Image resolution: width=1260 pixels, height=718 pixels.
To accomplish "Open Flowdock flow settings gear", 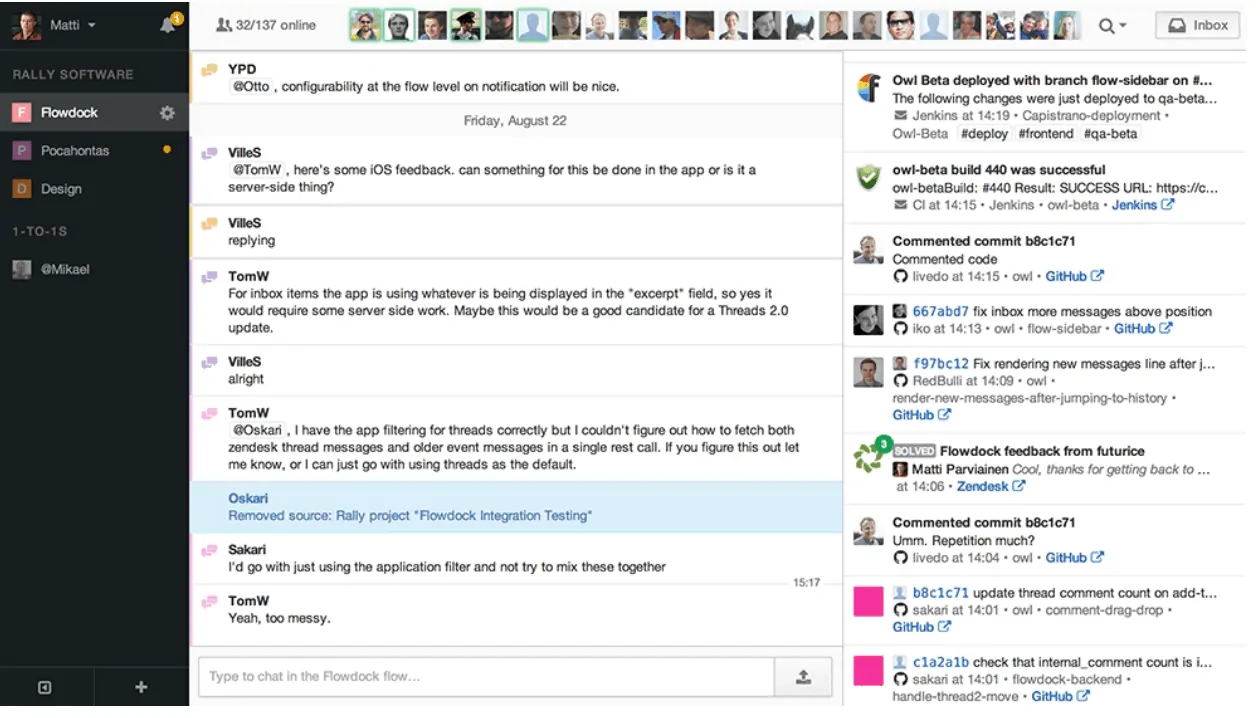I will pyautogui.click(x=167, y=113).
